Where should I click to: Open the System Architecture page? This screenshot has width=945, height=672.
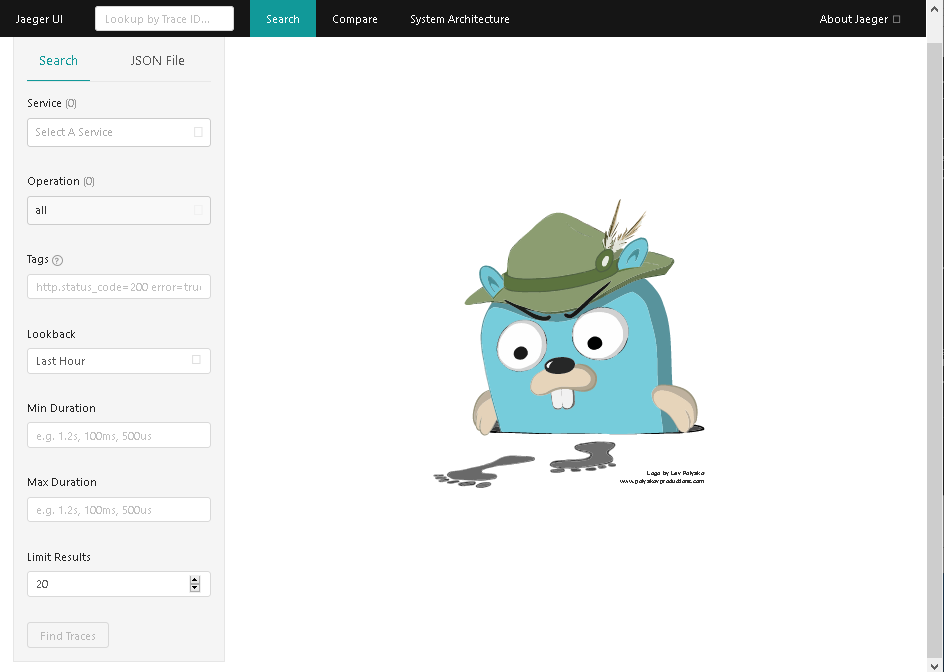click(x=459, y=19)
